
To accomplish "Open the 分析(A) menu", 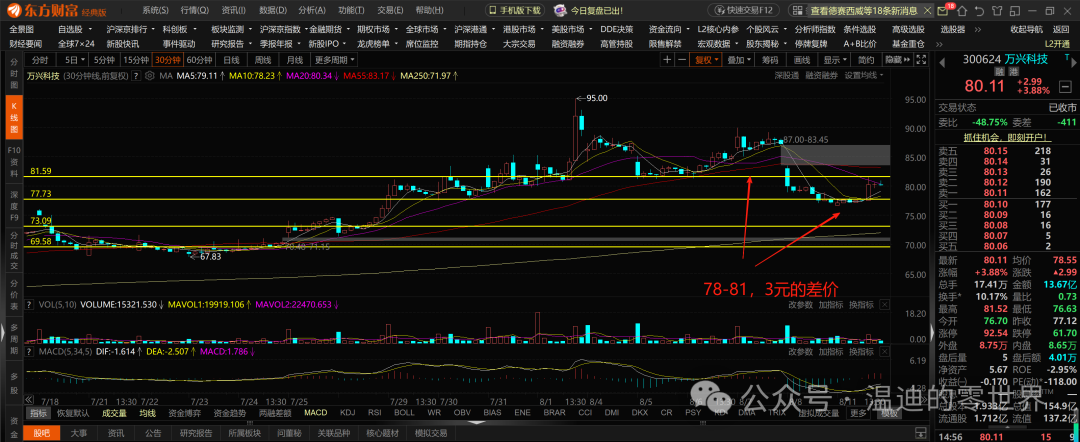I will [x=312, y=10].
